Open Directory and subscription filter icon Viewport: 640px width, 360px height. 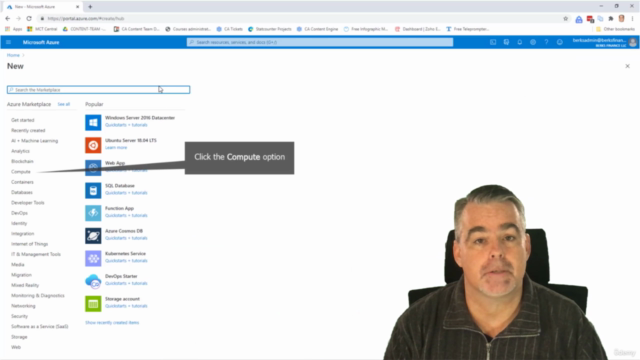click(506, 42)
